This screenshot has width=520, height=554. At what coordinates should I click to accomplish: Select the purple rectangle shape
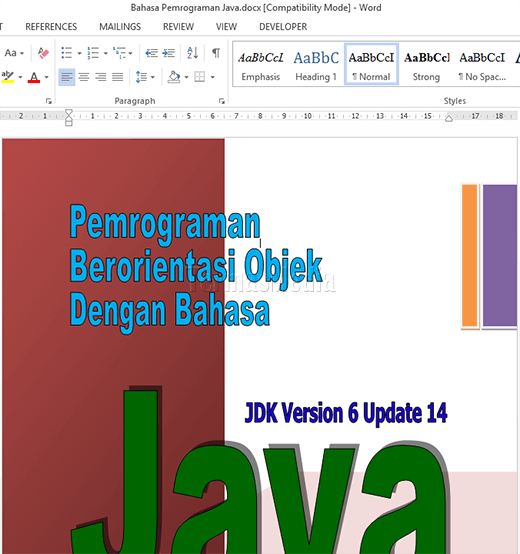500,255
